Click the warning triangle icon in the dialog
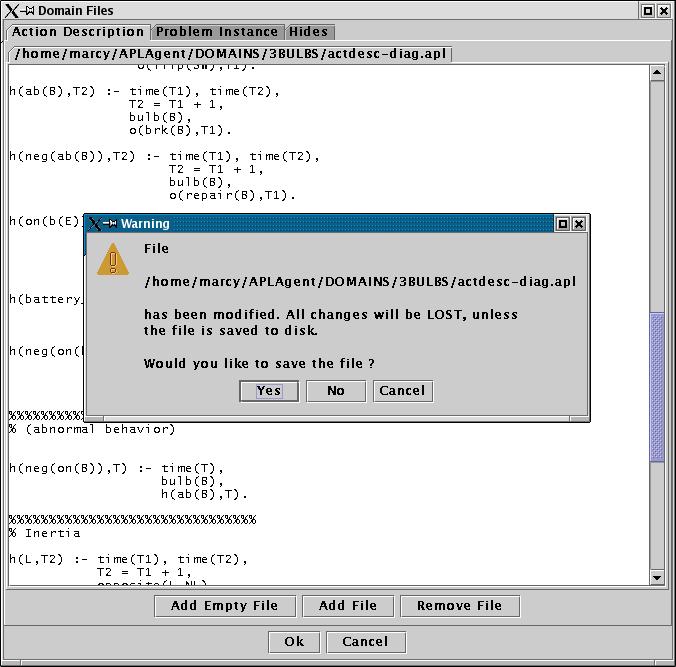Image resolution: width=676 pixels, height=667 pixels. [113, 260]
